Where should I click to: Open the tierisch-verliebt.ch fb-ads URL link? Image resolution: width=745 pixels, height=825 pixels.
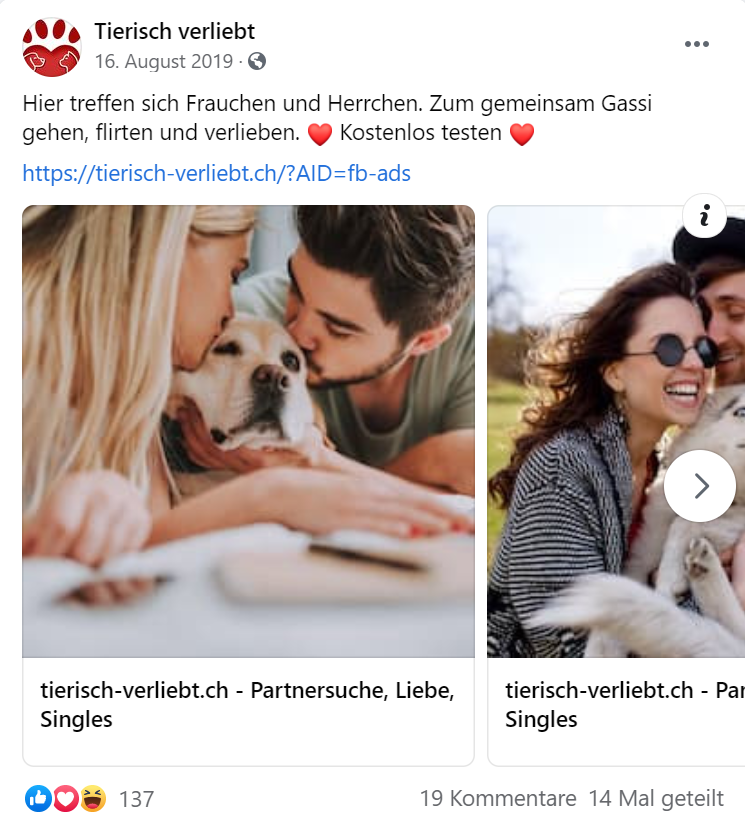[216, 173]
